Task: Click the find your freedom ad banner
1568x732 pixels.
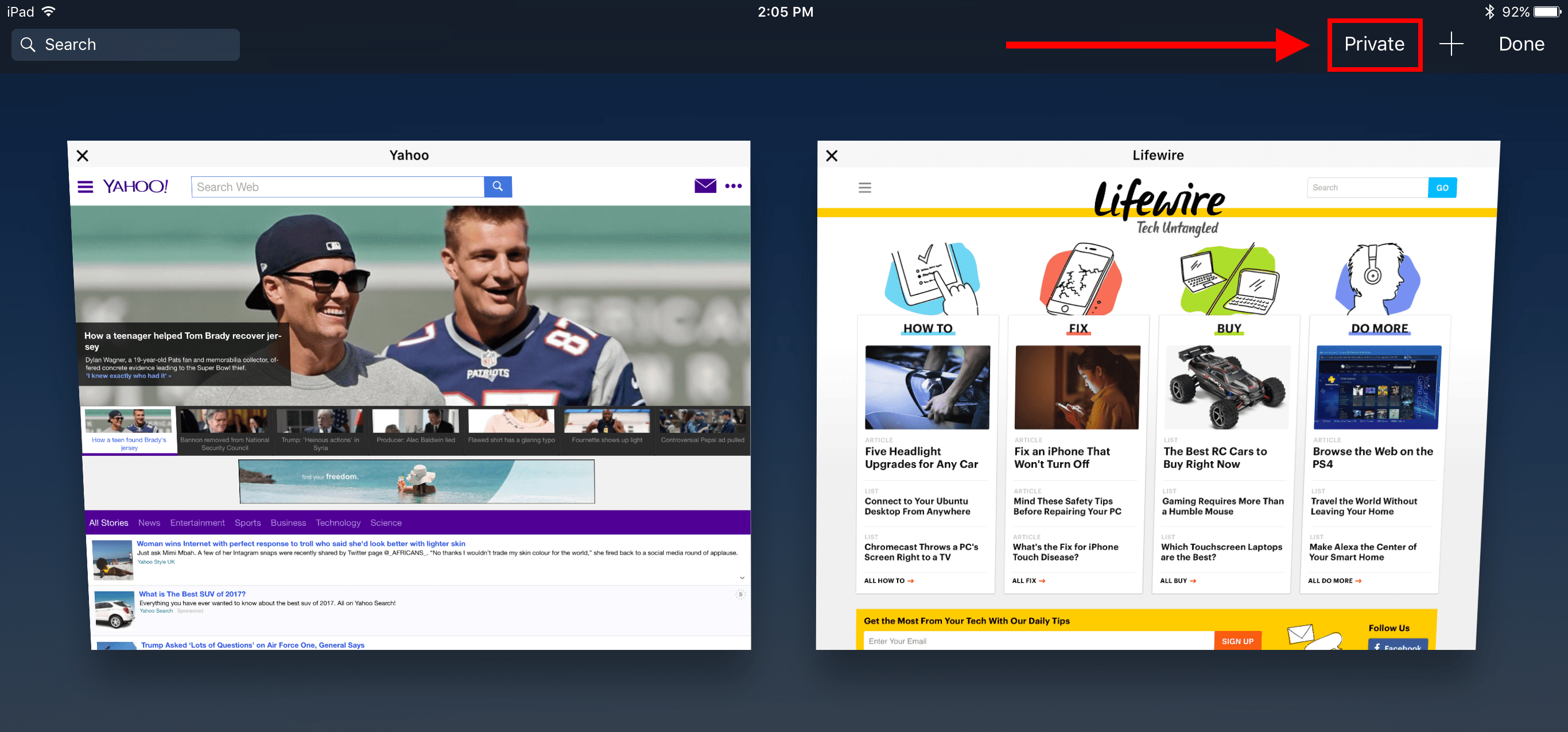Action: (417, 482)
